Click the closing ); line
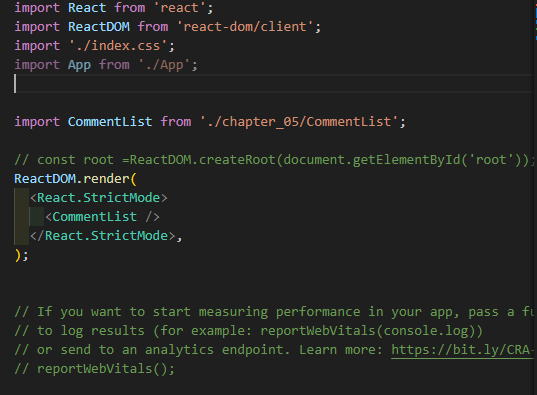Image resolution: width=537 pixels, height=395 pixels. [x=21, y=255]
